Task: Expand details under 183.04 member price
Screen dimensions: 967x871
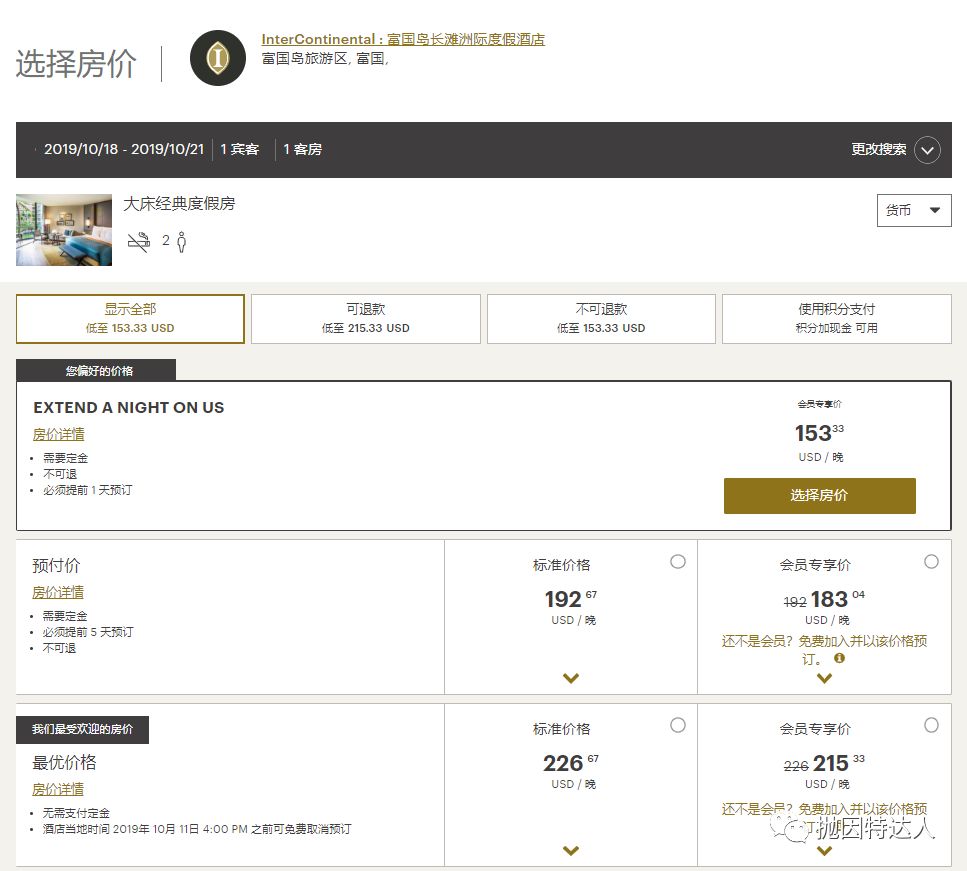Action: pos(825,678)
